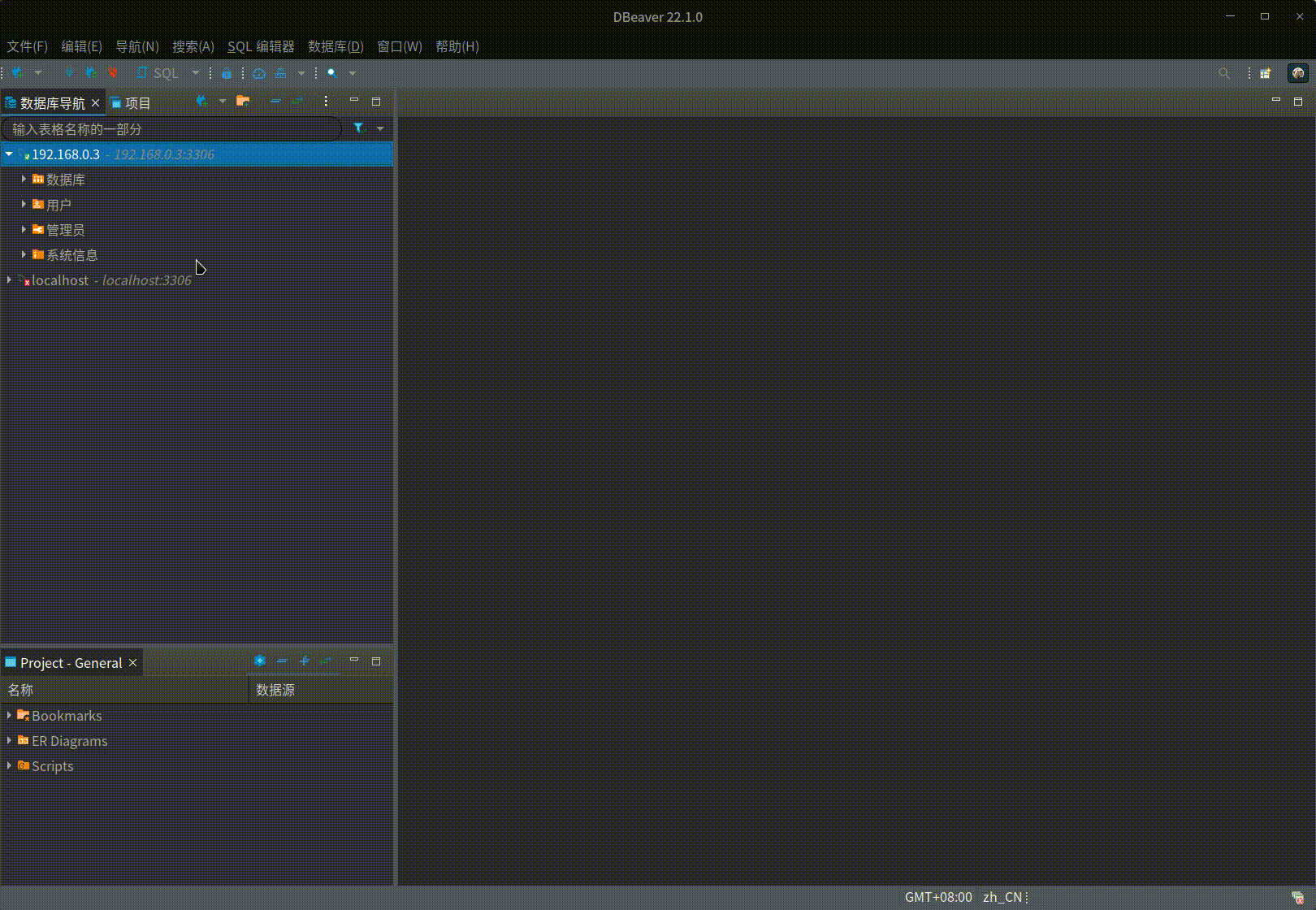The image size is (1316, 910).
Task: Open the new connection type dropdown arrow
Action: [37, 73]
